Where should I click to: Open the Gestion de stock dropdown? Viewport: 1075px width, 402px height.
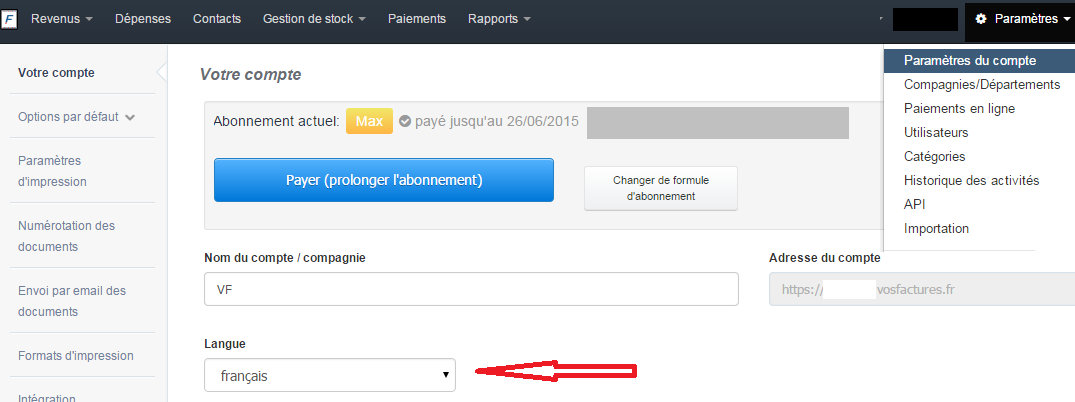(314, 19)
